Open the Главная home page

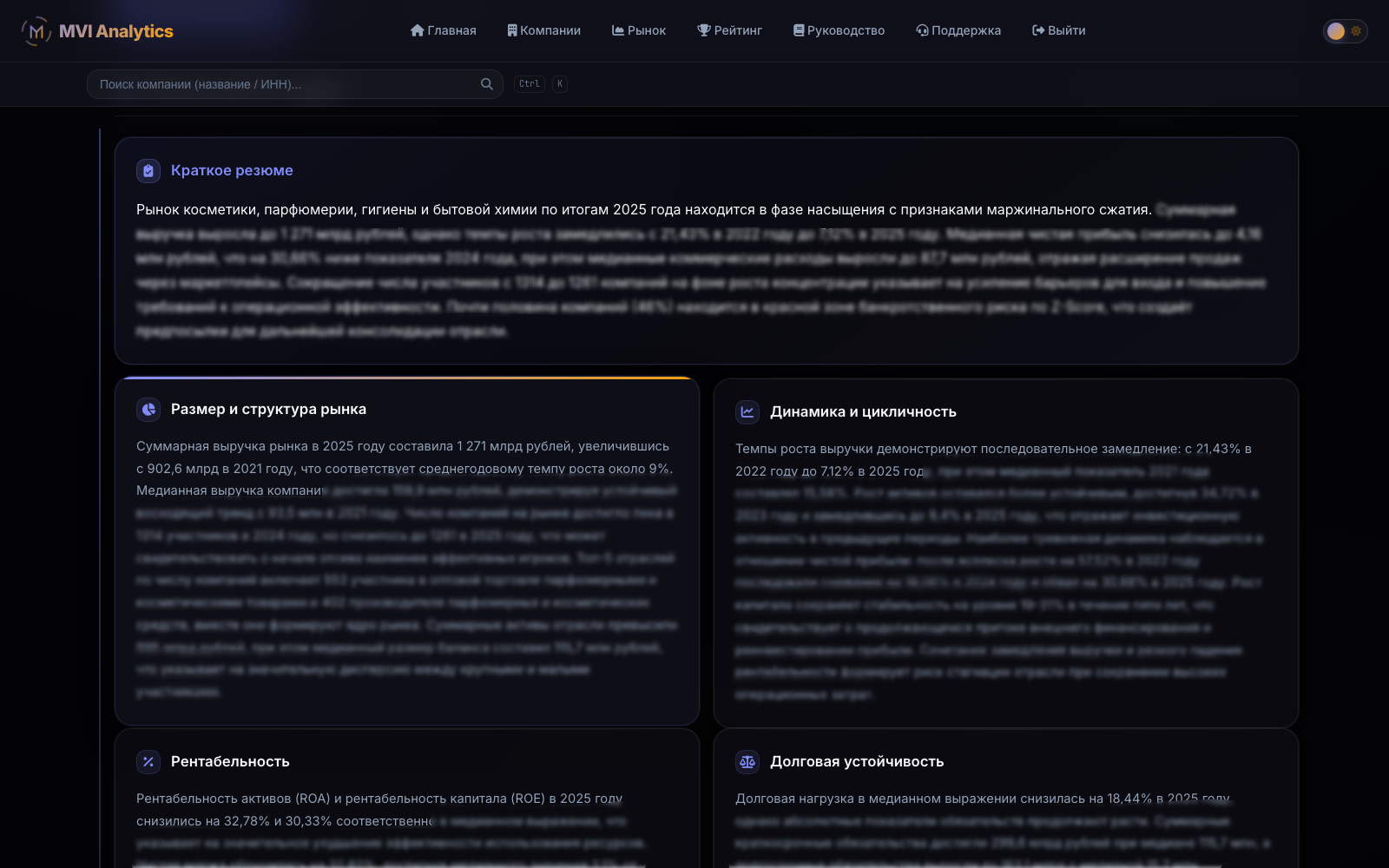pyautogui.click(x=443, y=30)
